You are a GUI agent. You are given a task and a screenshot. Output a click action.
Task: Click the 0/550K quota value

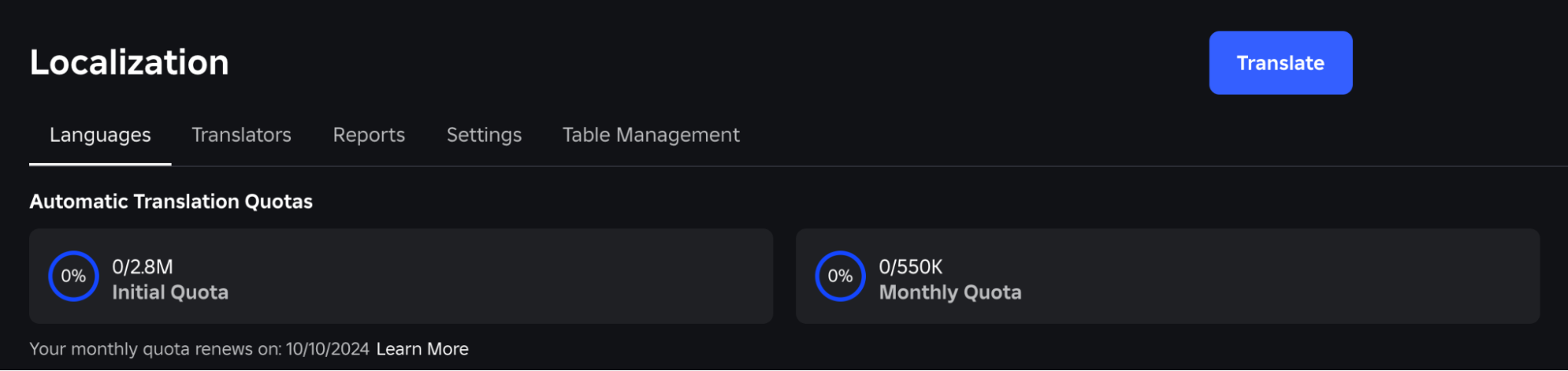point(911,267)
